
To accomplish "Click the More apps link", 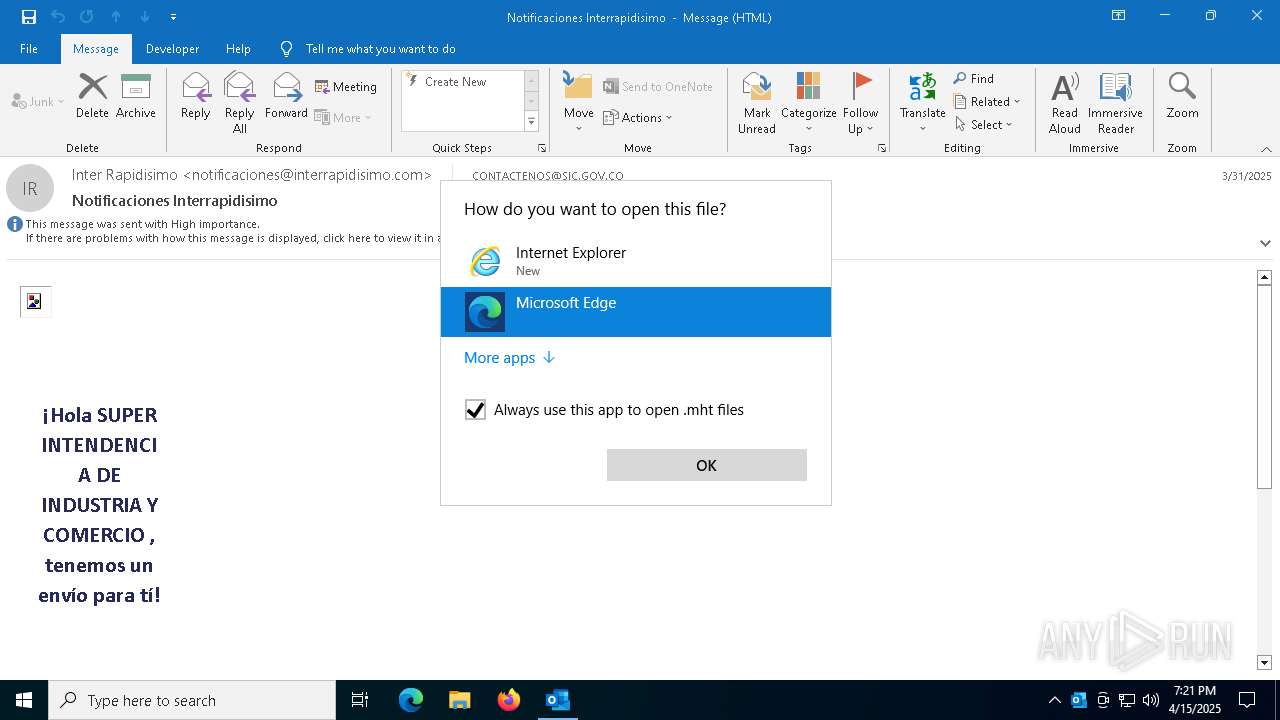I will (509, 358).
